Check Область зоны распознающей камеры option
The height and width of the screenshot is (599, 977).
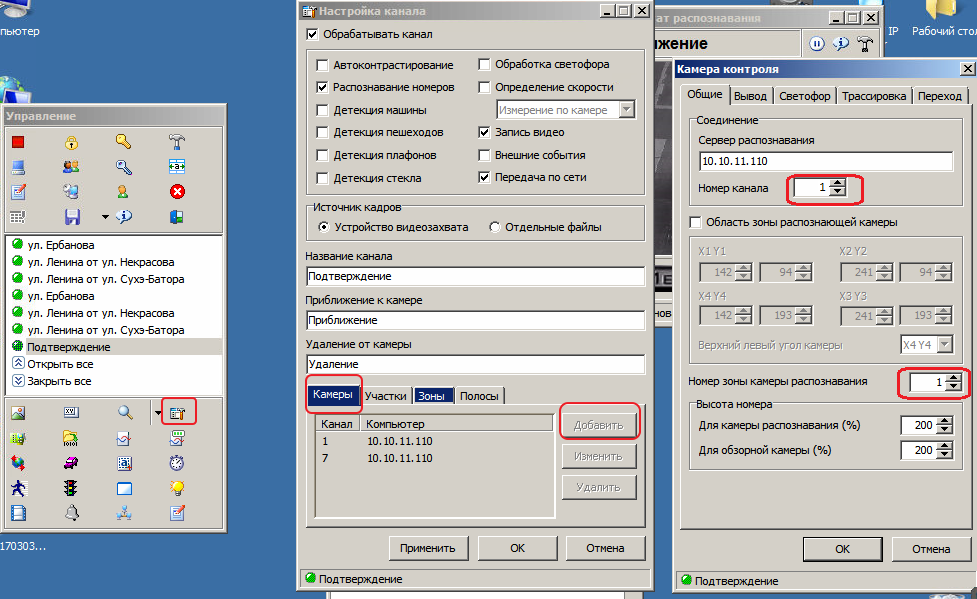point(696,222)
